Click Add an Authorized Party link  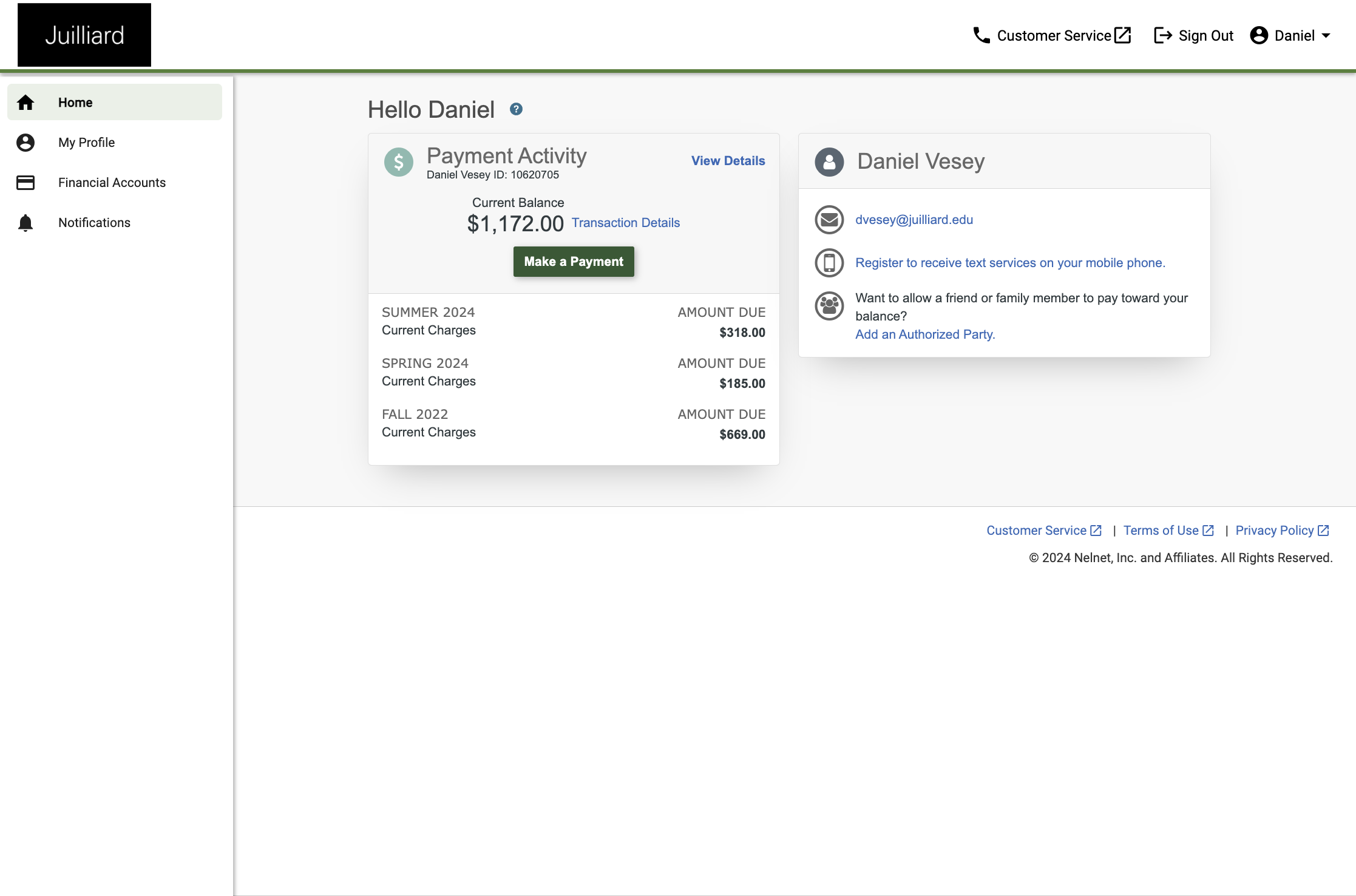925,334
